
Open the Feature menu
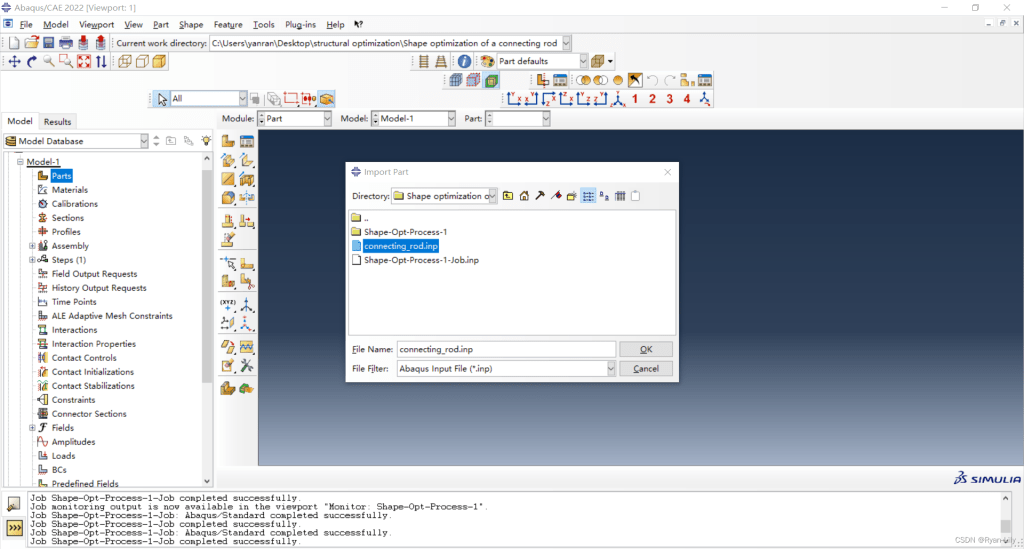tap(228, 24)
